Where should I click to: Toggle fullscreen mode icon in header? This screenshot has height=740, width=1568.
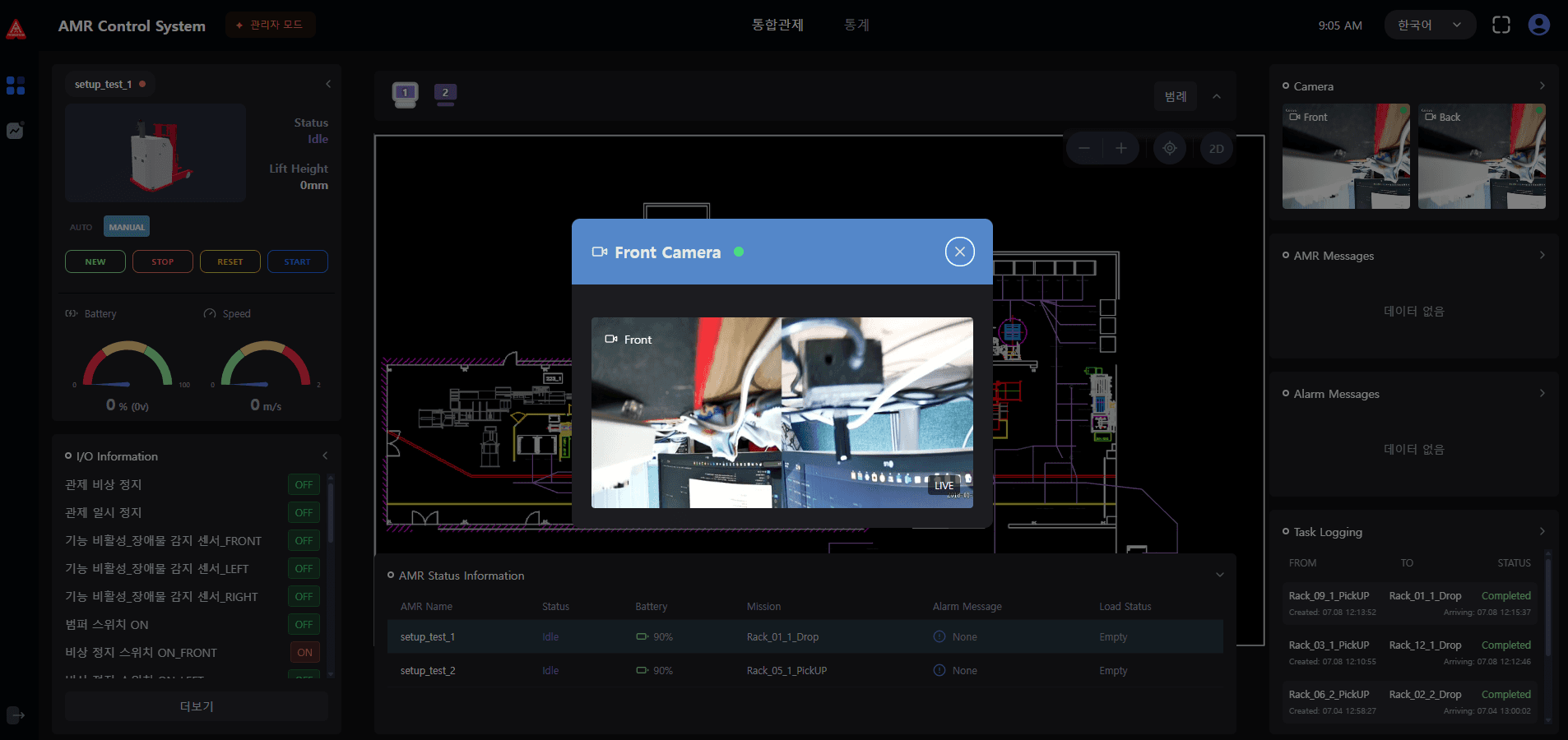point(1501,25)
